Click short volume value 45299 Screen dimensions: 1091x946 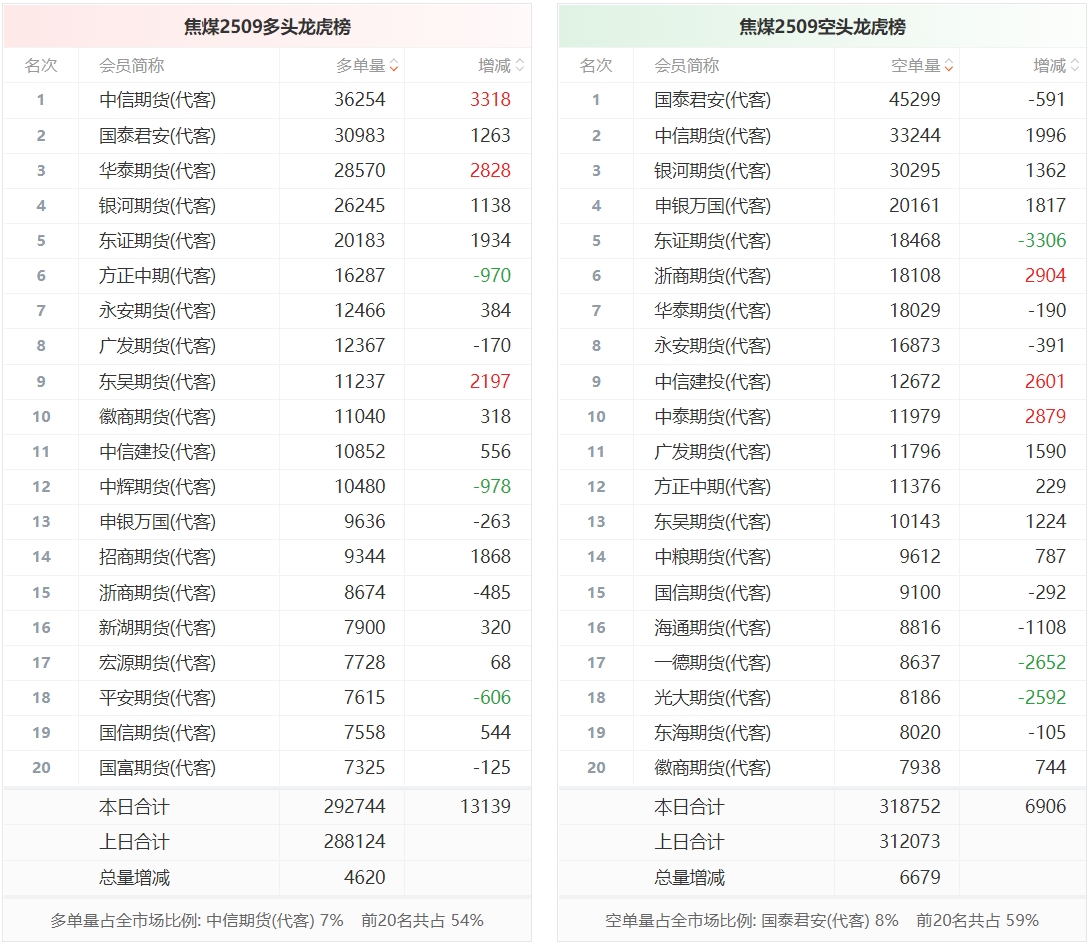(915, 99)
